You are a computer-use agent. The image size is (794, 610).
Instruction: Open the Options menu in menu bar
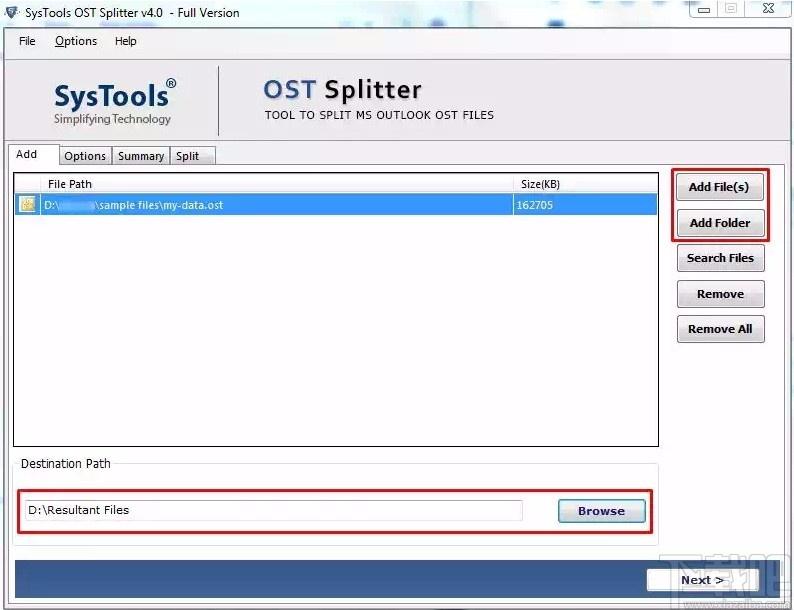[x=76, y=41]
